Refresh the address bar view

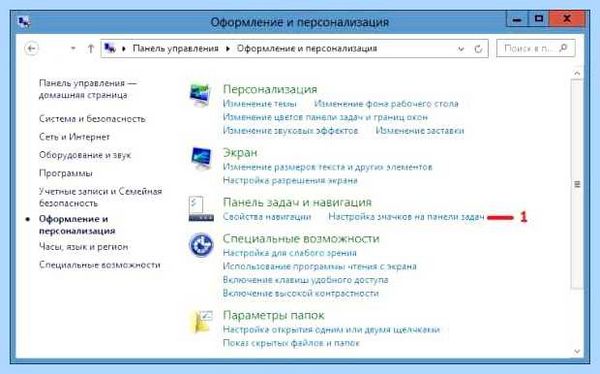(478, 49)
